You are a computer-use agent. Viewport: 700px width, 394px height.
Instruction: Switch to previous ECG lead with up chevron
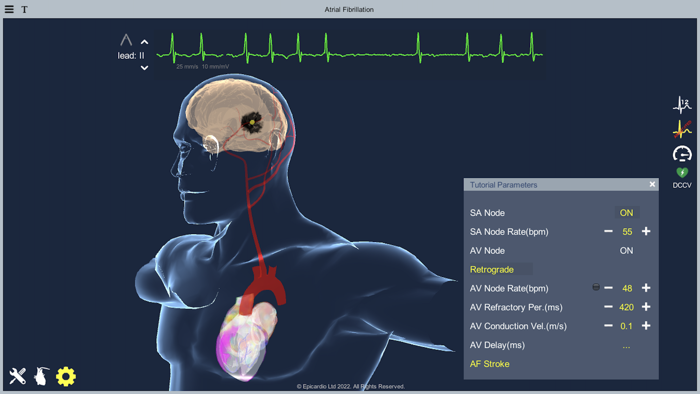[144, 42]
